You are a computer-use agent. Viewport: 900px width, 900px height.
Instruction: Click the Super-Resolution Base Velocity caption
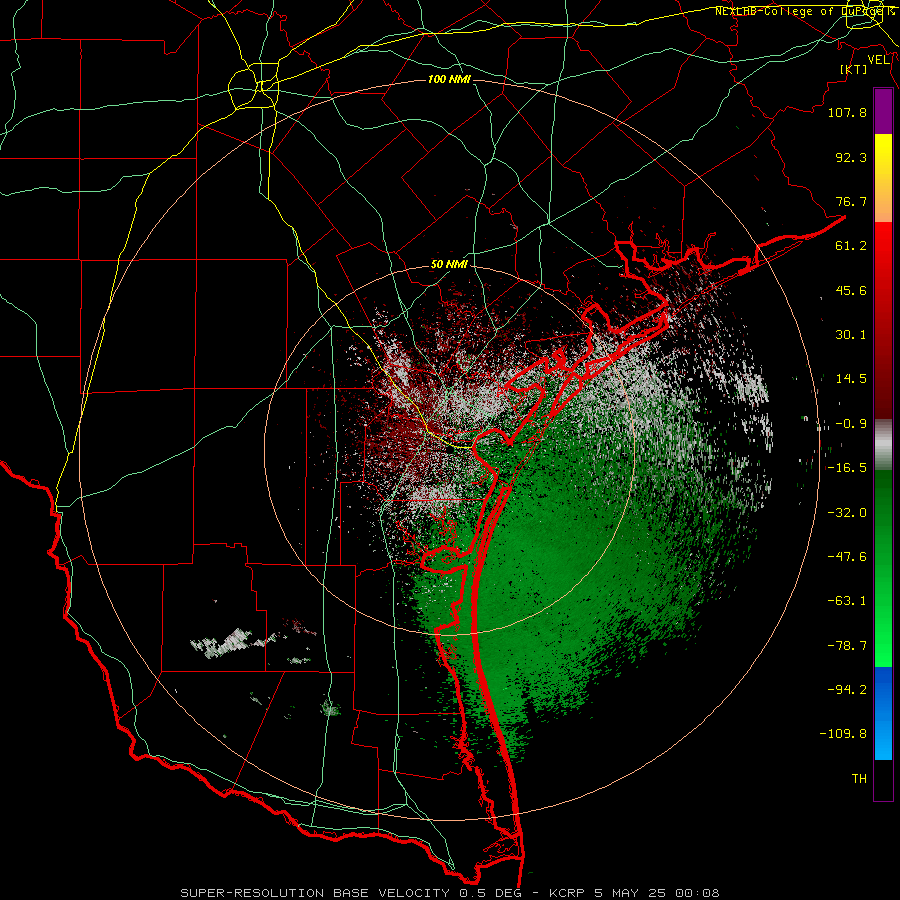(449, 893)
